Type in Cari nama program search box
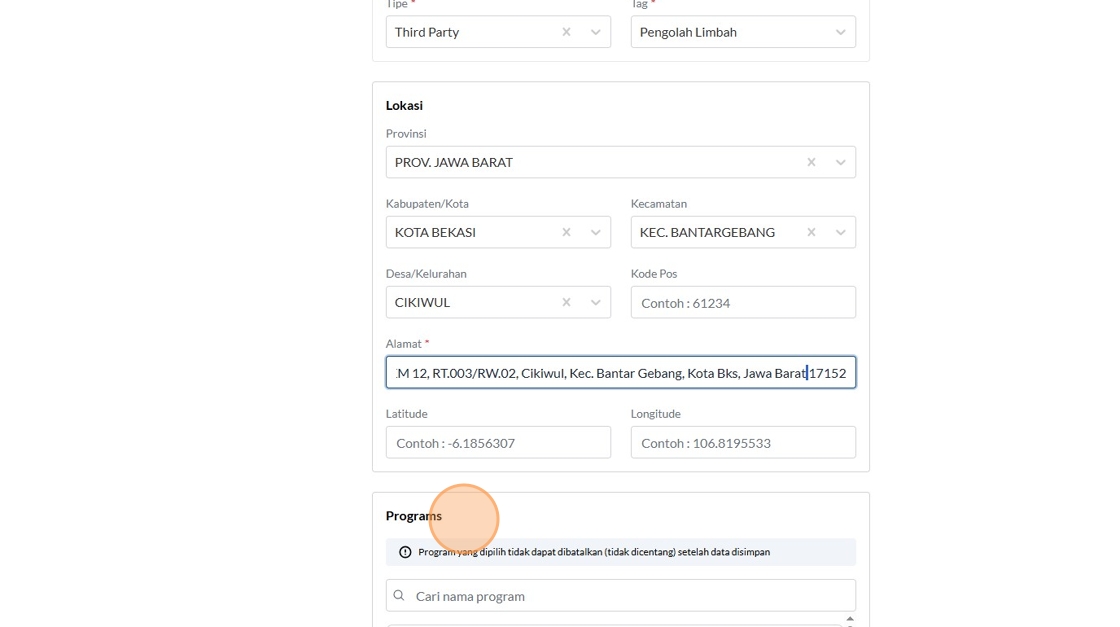 pyautogui.click(x=630, y=596)
